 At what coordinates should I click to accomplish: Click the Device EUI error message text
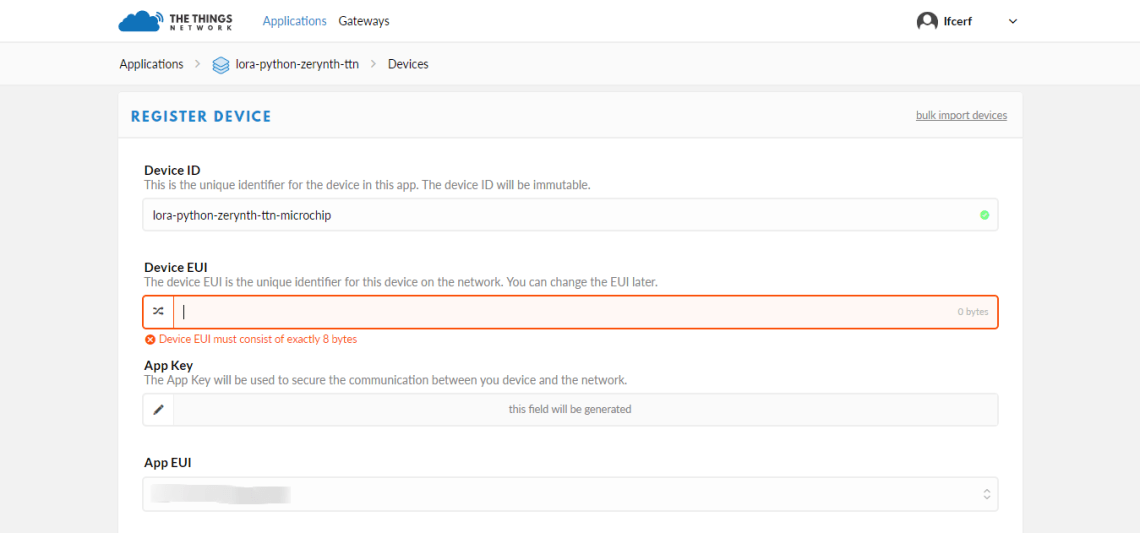258,340
